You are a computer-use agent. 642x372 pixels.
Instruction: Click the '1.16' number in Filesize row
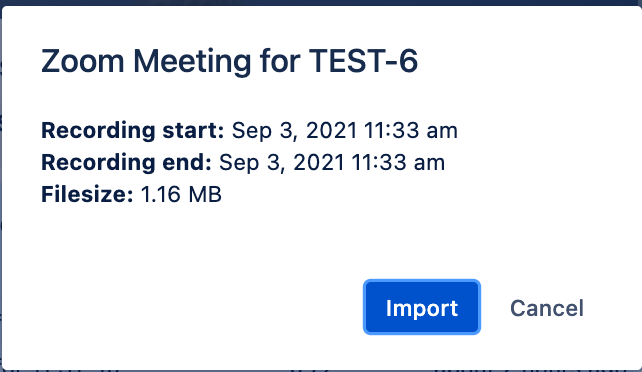click(x=161, y=194)
